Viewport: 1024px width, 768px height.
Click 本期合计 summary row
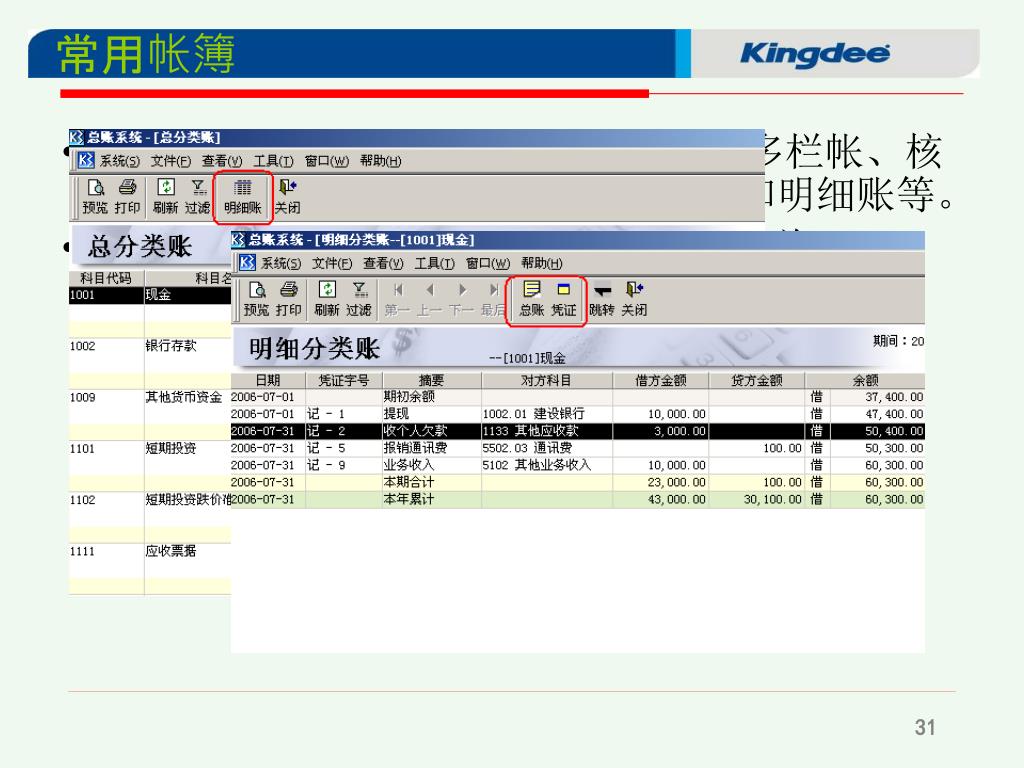pos(578,482)
